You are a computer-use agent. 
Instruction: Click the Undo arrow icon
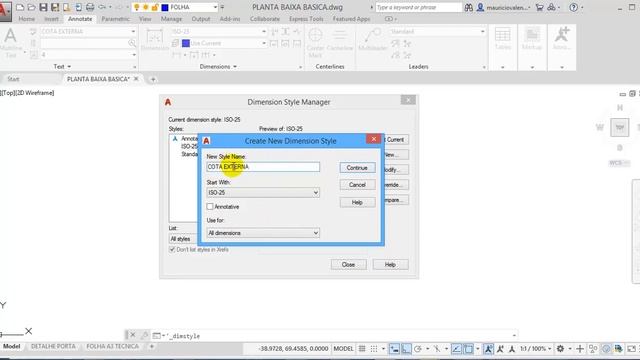[x=102, y=7]
